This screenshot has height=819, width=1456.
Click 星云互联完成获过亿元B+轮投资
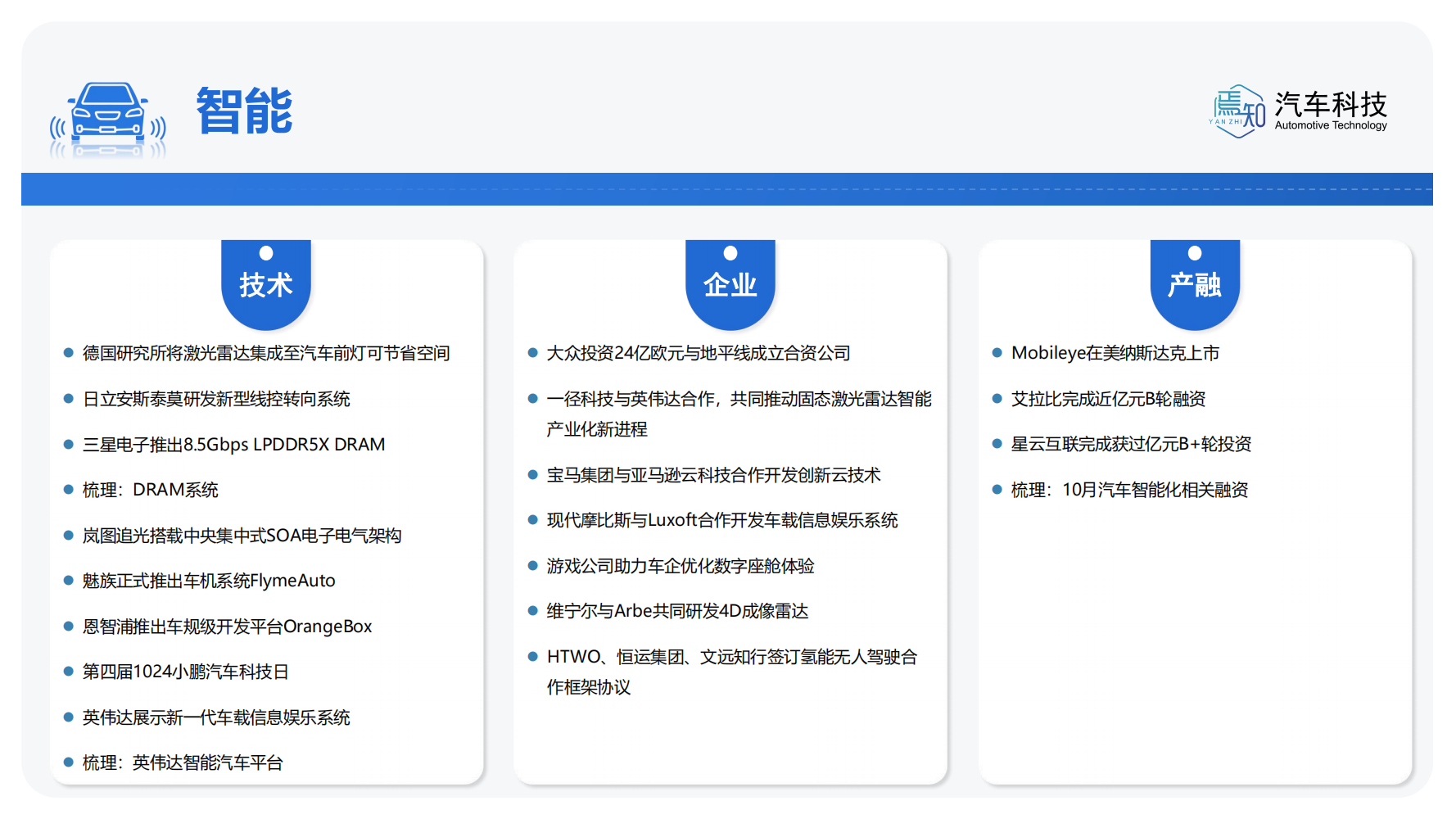1131,445
